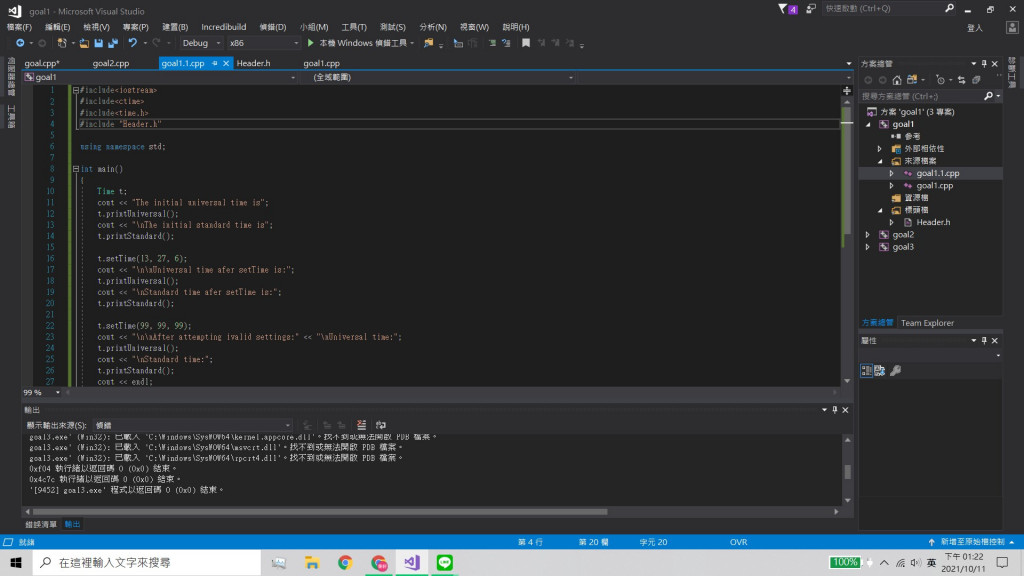Save the current file with Save icon
1024x576 pixels.
99,43
